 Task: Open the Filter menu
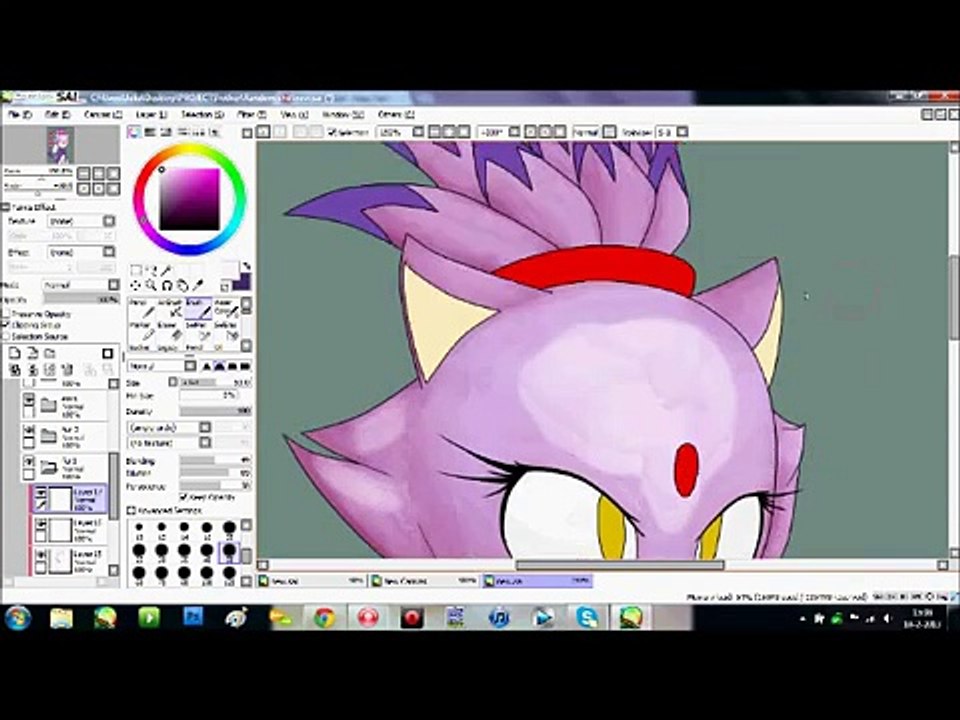pyautogui.click(x=251, y=114)
